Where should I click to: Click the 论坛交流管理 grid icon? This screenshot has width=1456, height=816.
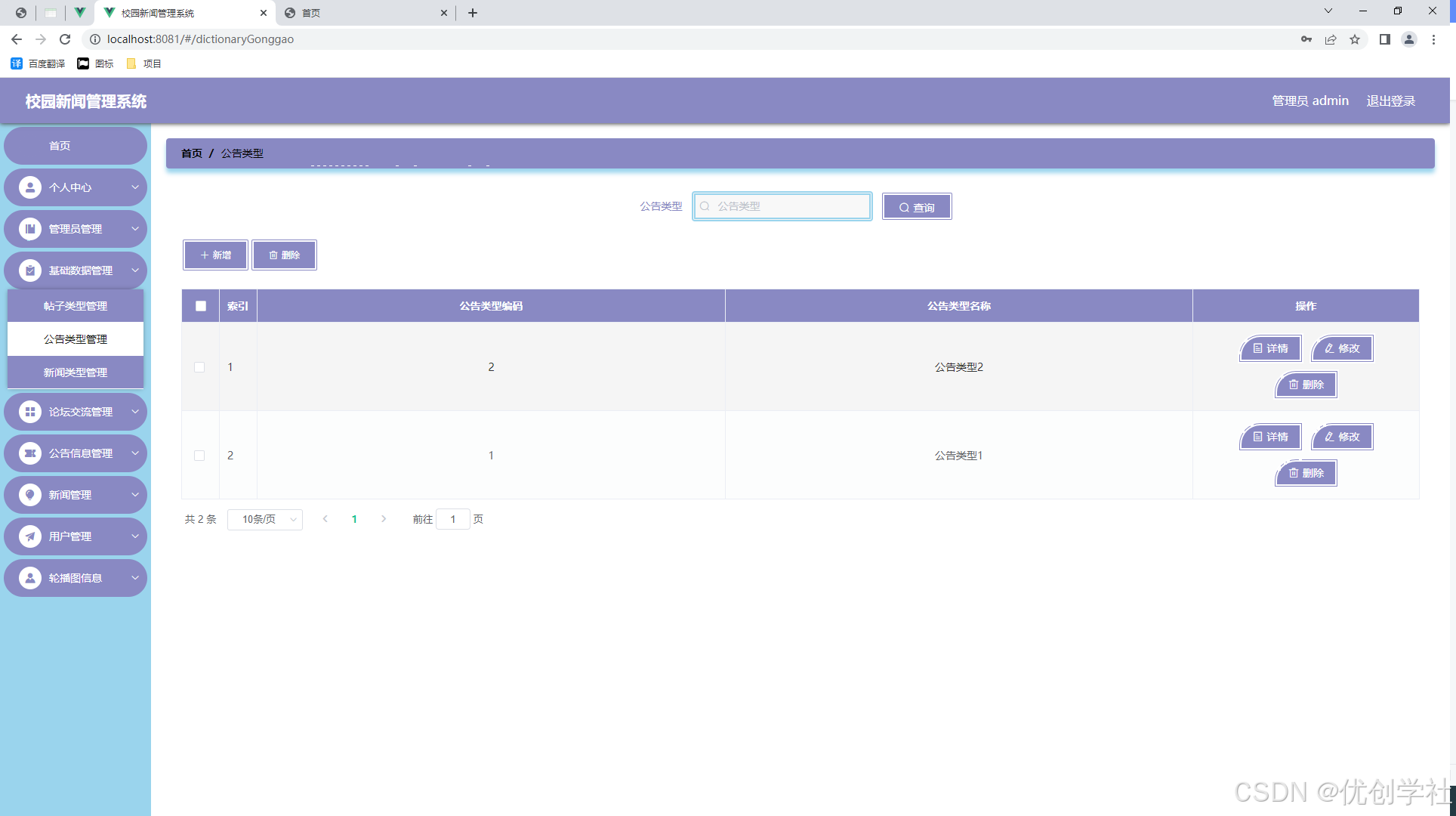pos(30,412)
